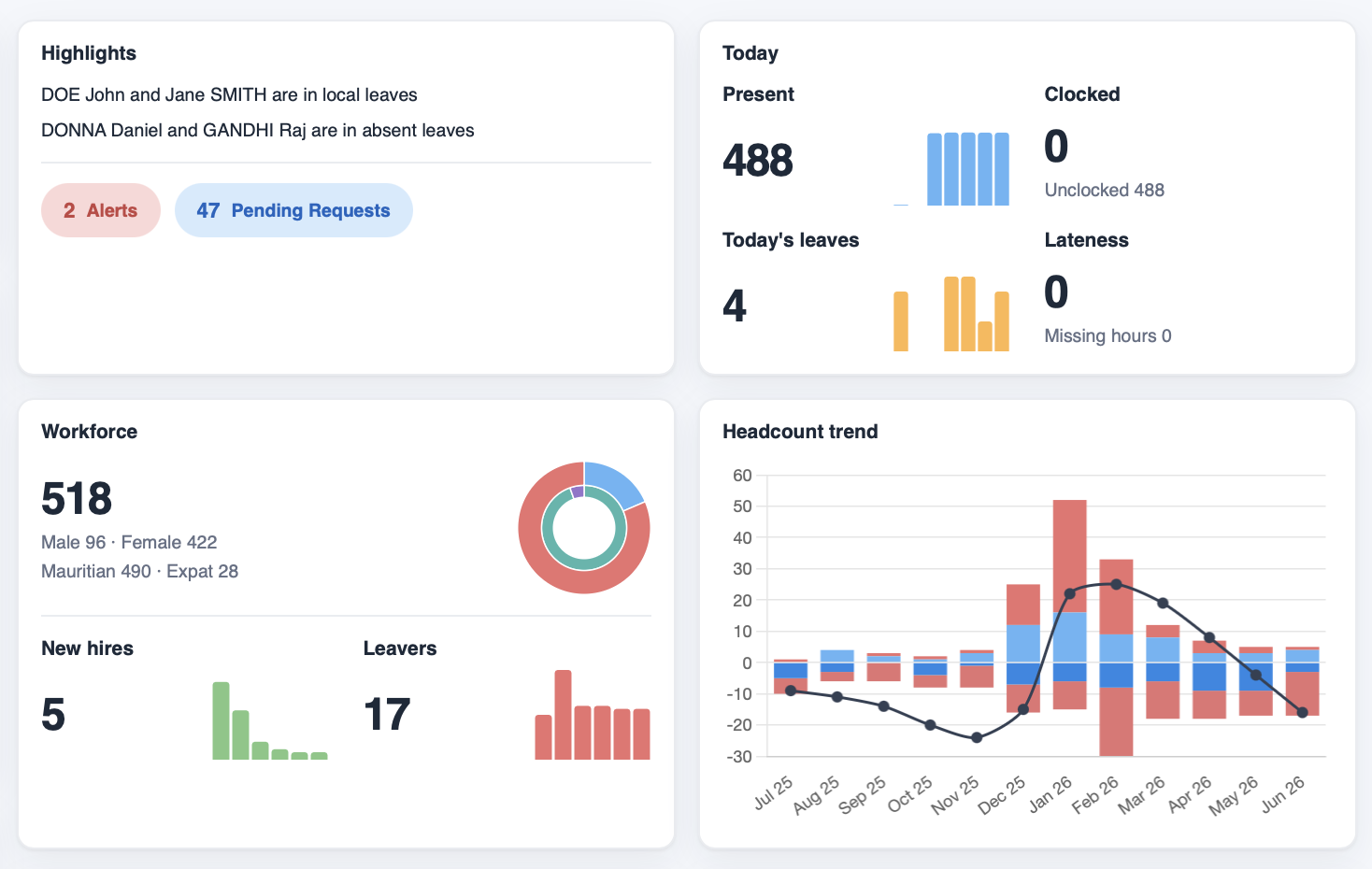Image resolution: width=1372 pixels, height=869 pixels.
Task: Click the Leavers count 17
Action: [x=387, y=715]
